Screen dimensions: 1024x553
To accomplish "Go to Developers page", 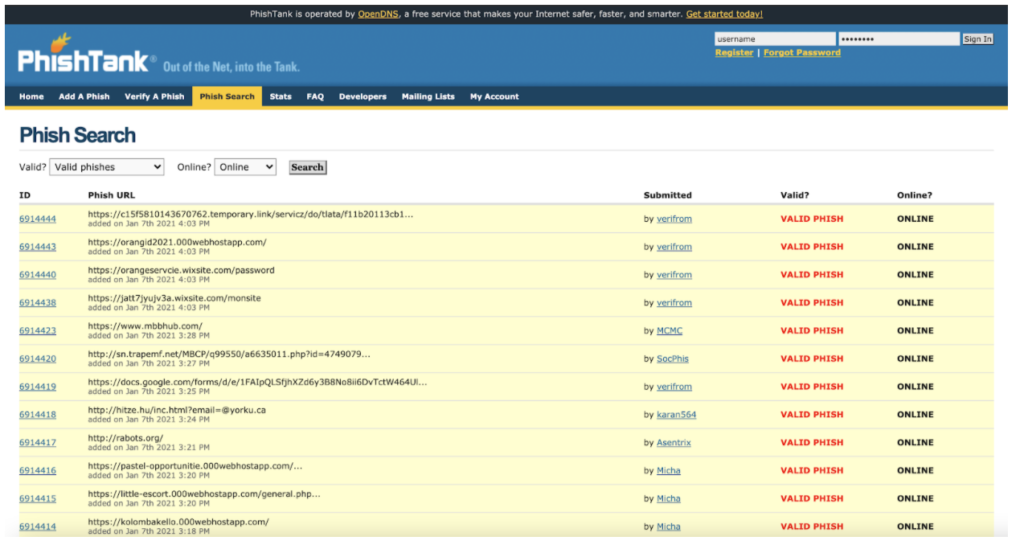I will click(362, 97).
